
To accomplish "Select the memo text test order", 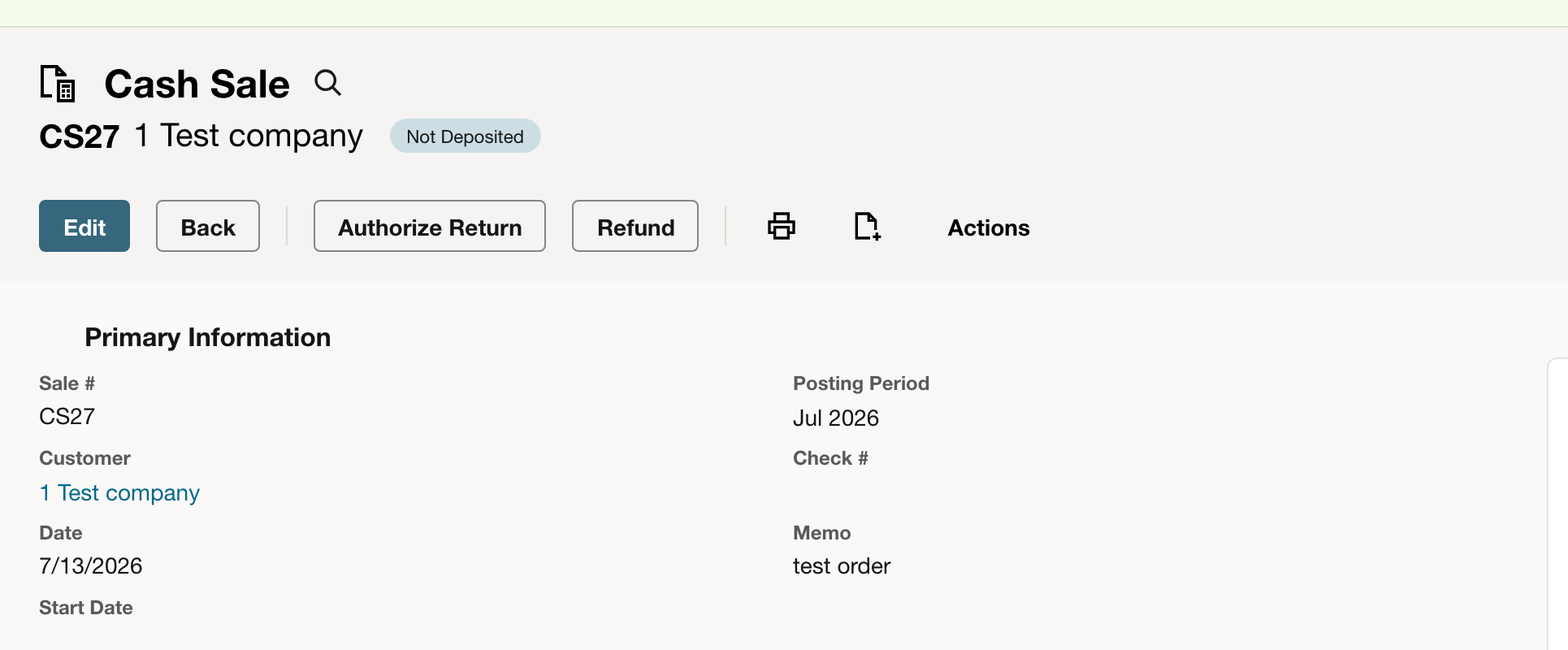I will pyautogui.click(x=842, y=566).
